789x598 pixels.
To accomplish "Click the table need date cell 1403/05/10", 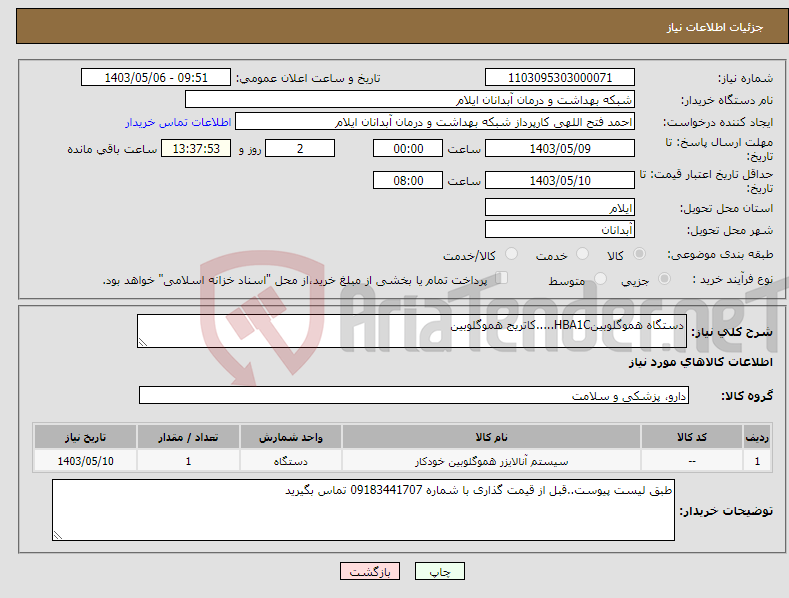I will pyautogui.click(x=86, y=461).
